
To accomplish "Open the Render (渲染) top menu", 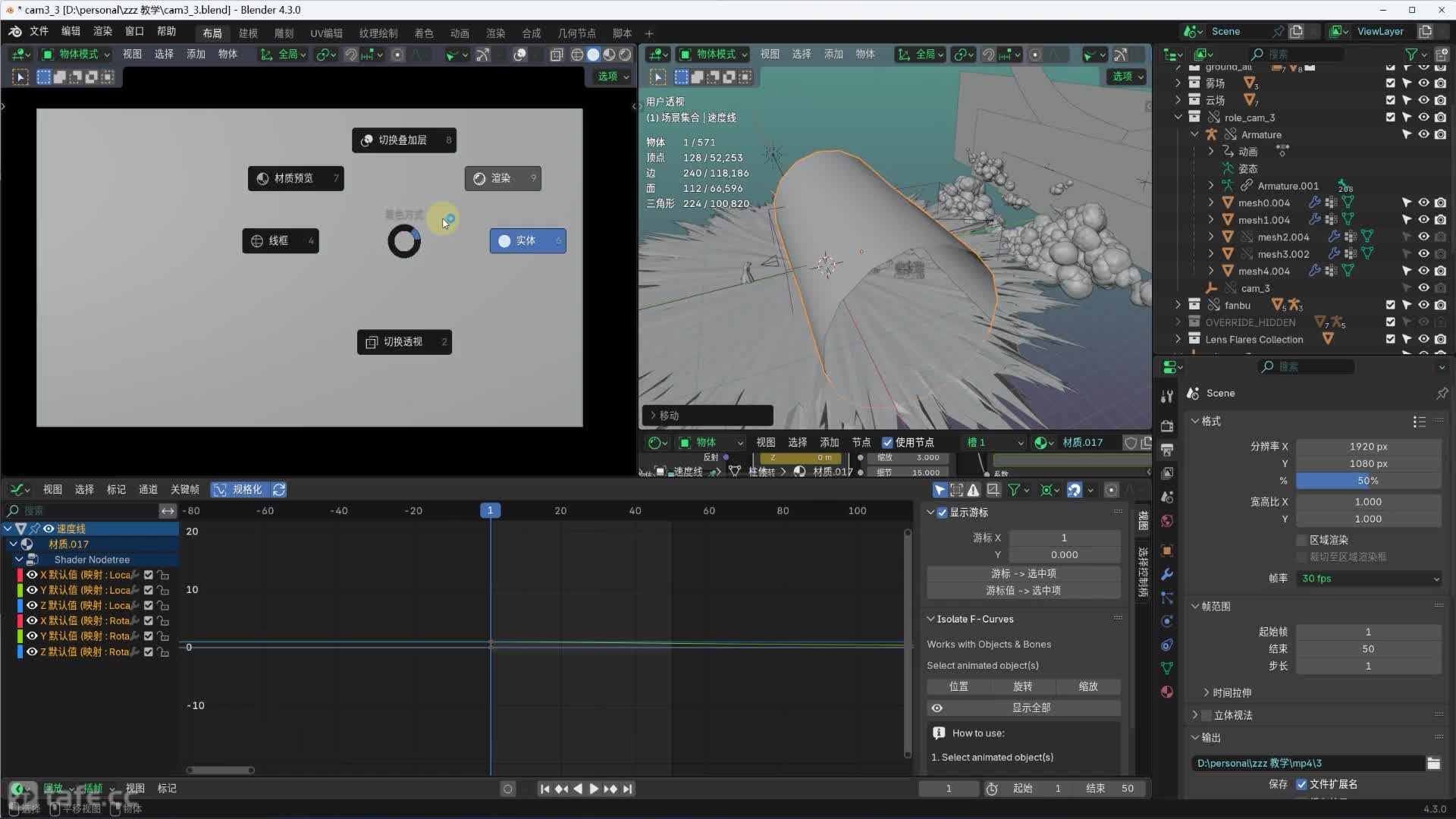I will click(x=102, y=31).
